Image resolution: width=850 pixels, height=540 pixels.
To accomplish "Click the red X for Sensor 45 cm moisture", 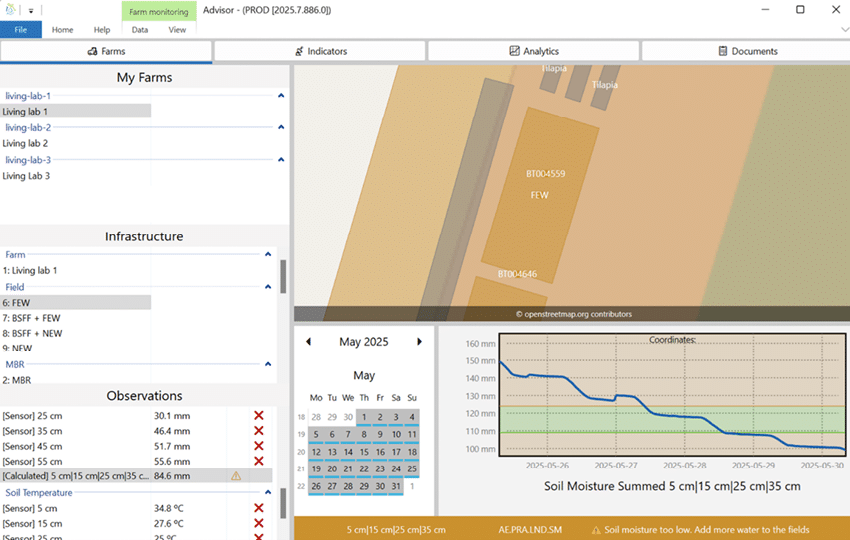I will tap(258, 446).
